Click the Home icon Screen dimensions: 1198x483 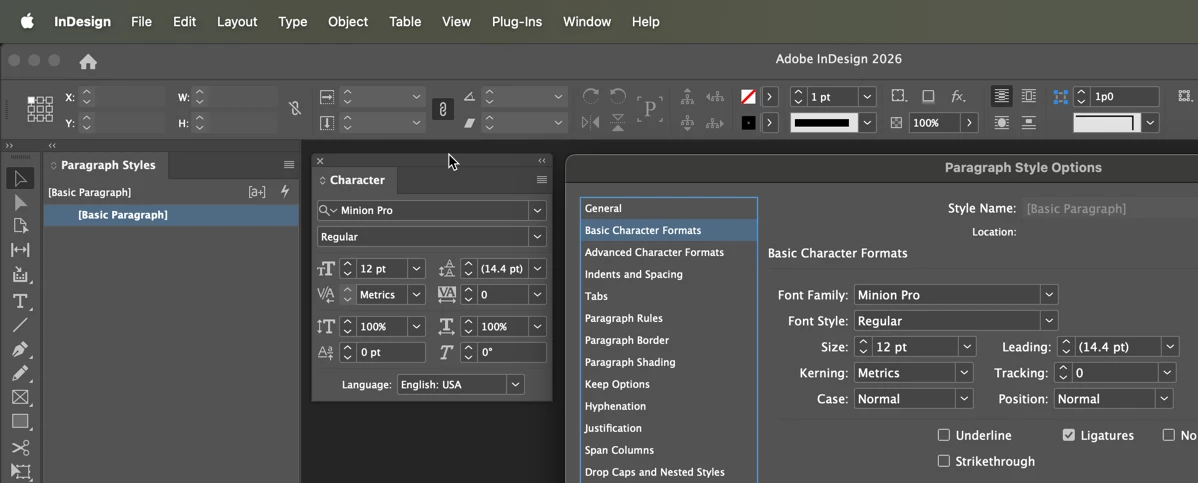pyautogui.click(x=88, y=61)
